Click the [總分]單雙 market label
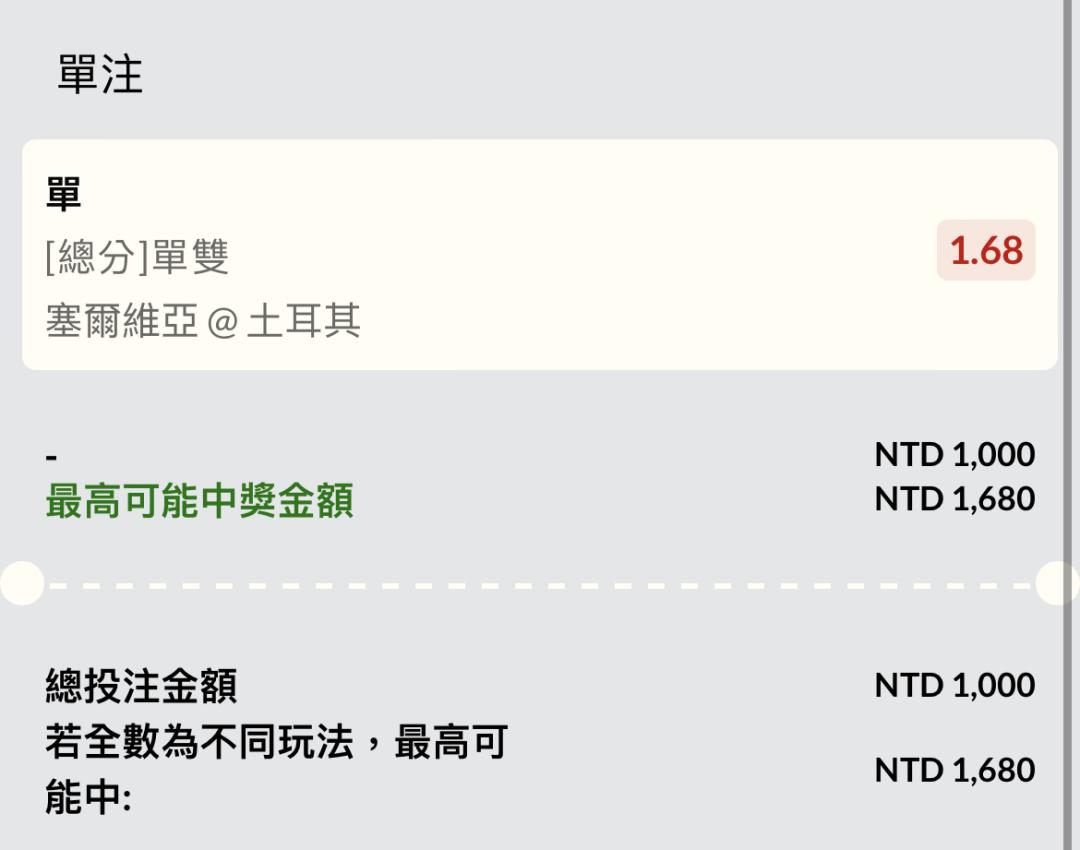The width and height of the screenshot is (1080, 850). pyautogui.click(x=137, y=257)
